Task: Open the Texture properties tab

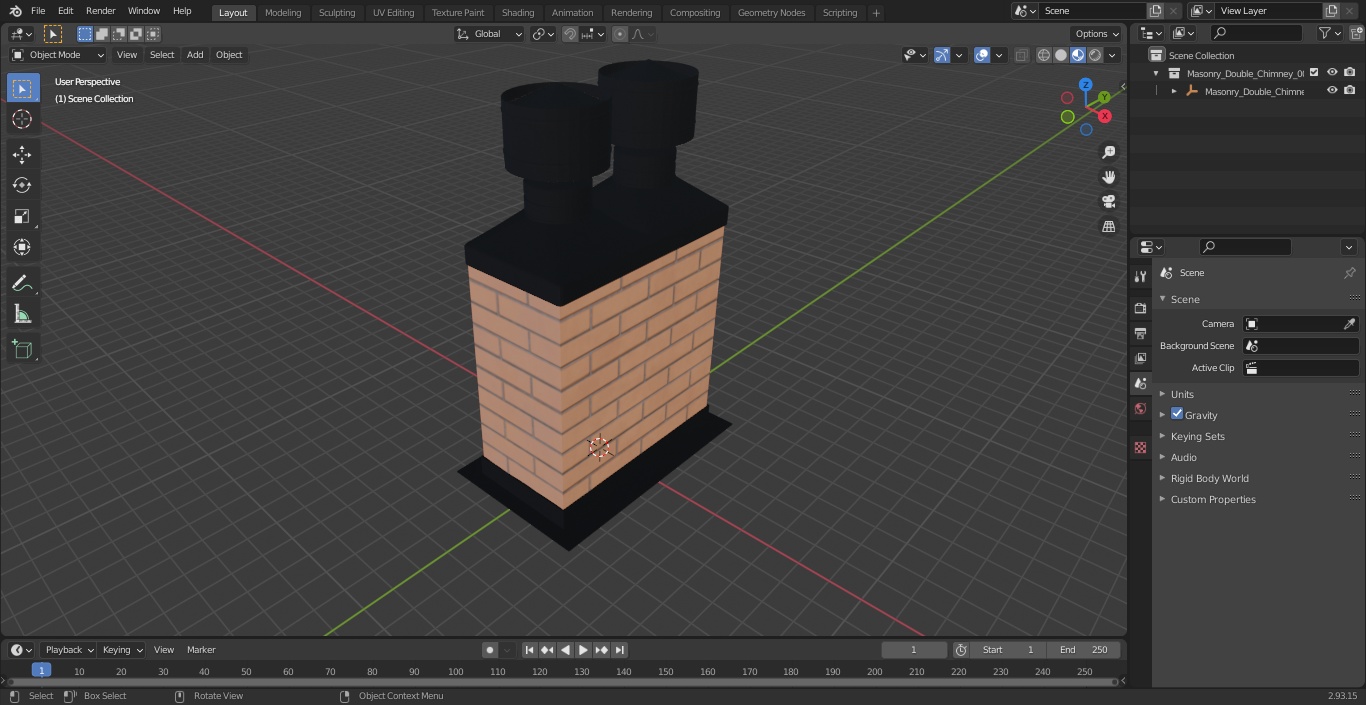Action: coord(1140,447)
